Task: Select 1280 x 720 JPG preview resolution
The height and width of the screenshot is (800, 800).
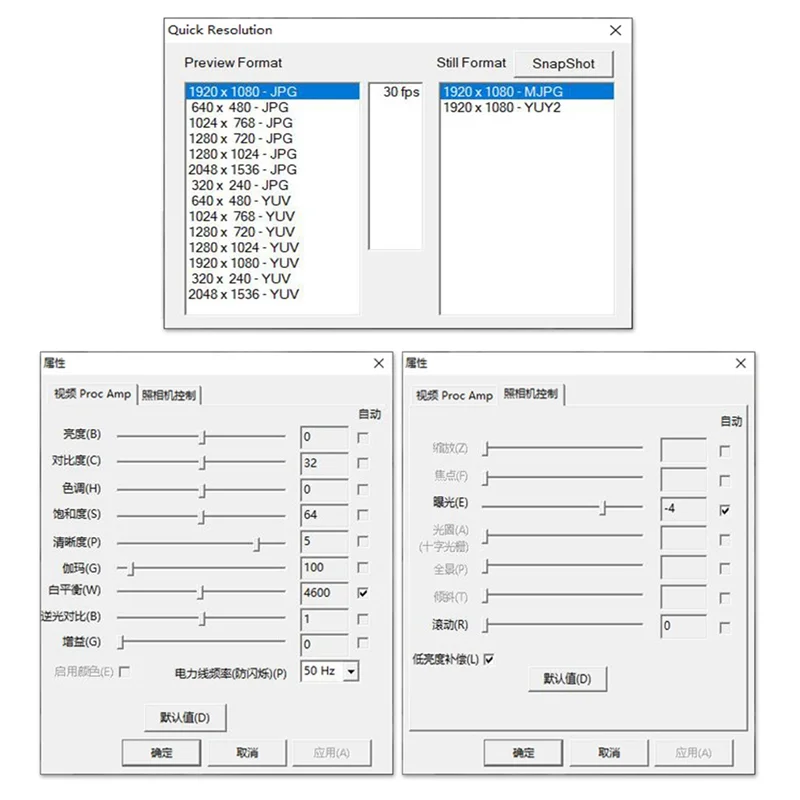Action: (243, 138)
